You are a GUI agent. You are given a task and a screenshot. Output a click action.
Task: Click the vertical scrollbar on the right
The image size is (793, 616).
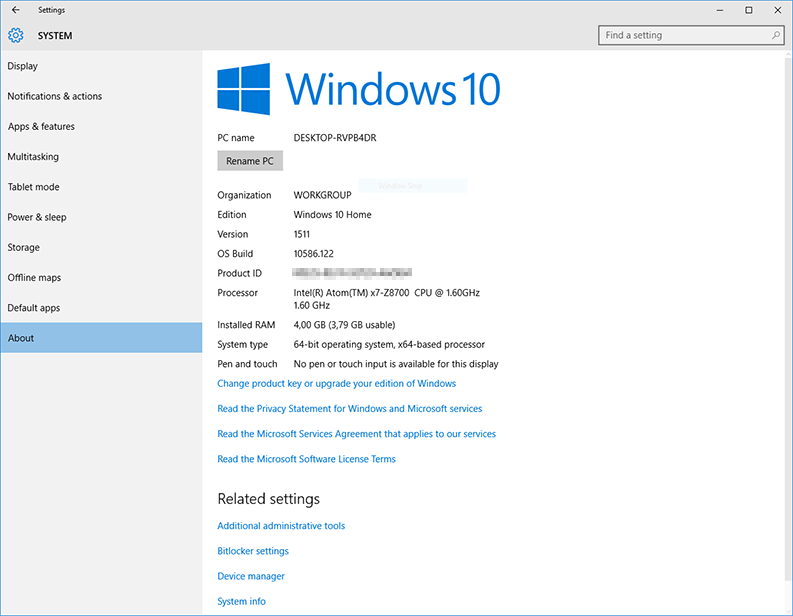pos(788,319)
